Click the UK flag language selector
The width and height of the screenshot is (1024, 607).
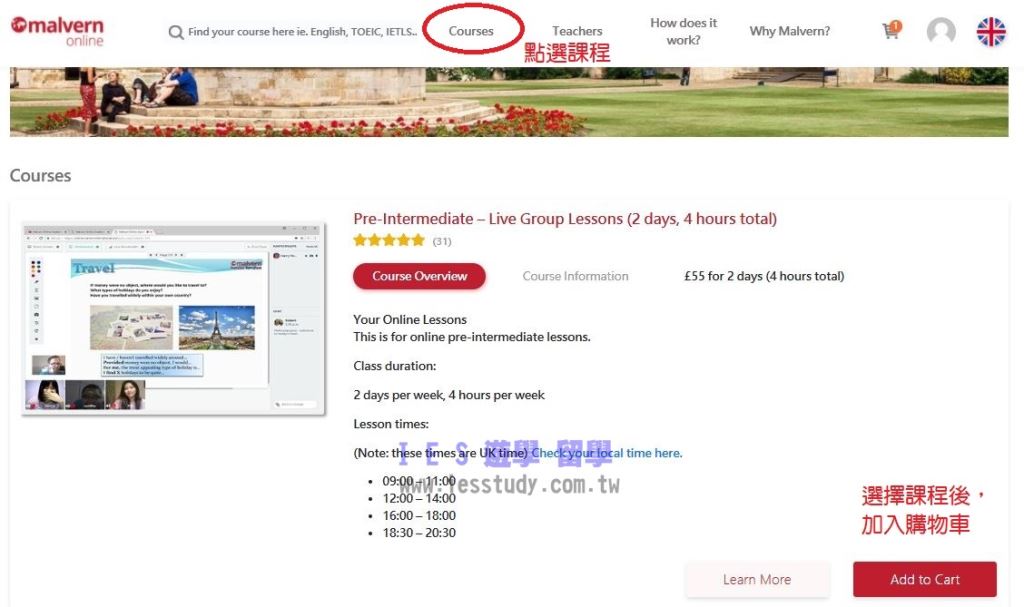[x=991, y=31]
